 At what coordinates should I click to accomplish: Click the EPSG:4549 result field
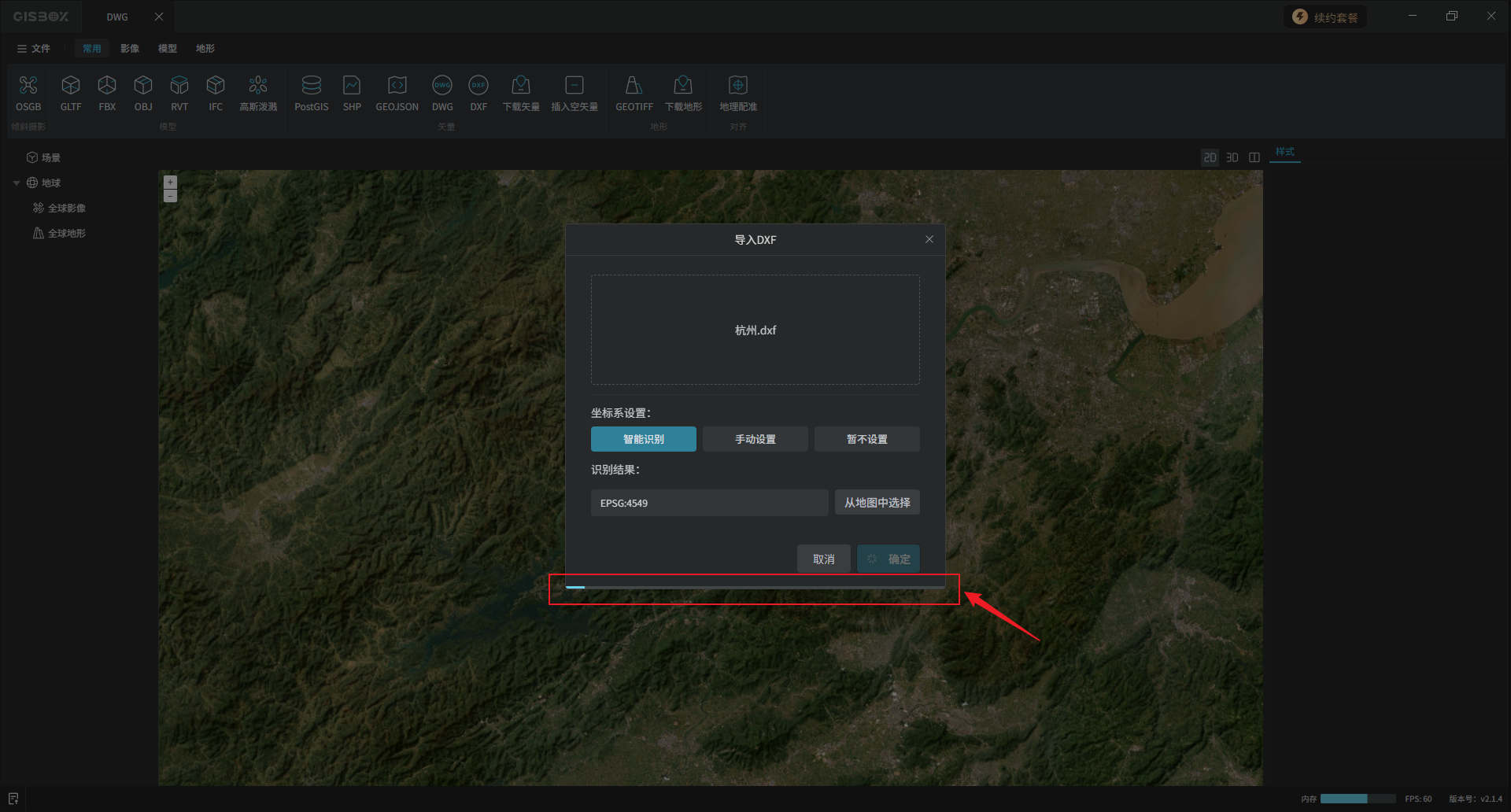coord(708,503)
